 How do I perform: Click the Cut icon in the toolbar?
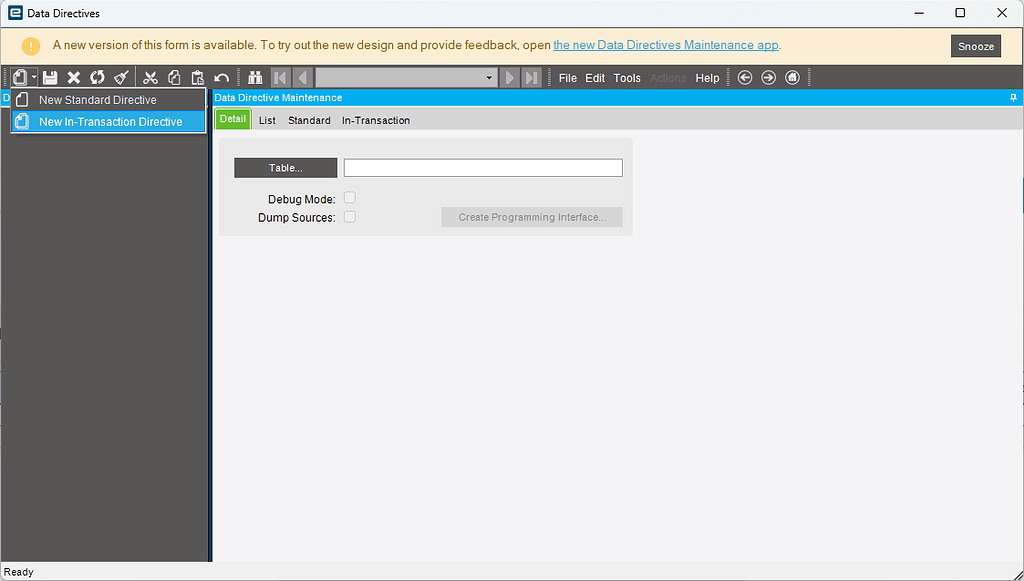[150, 77]
